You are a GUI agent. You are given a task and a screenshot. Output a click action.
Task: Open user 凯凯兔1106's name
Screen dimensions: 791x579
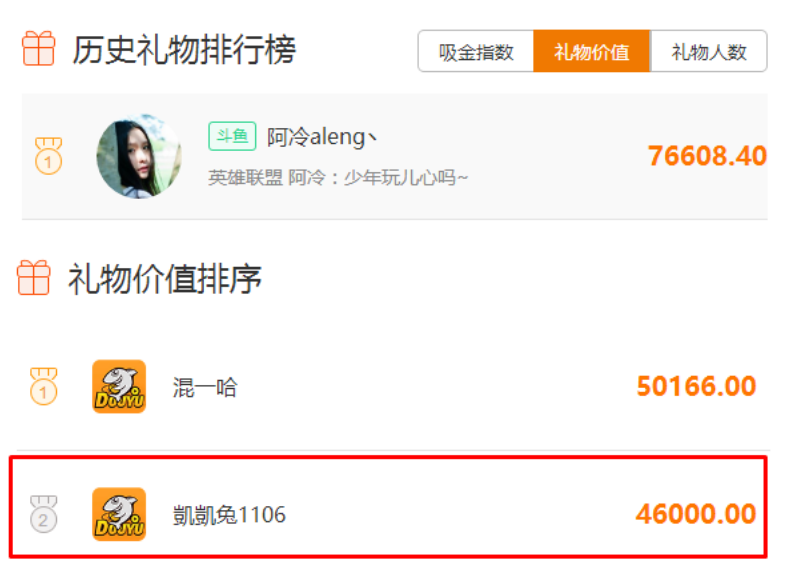[x=229, y=515]
